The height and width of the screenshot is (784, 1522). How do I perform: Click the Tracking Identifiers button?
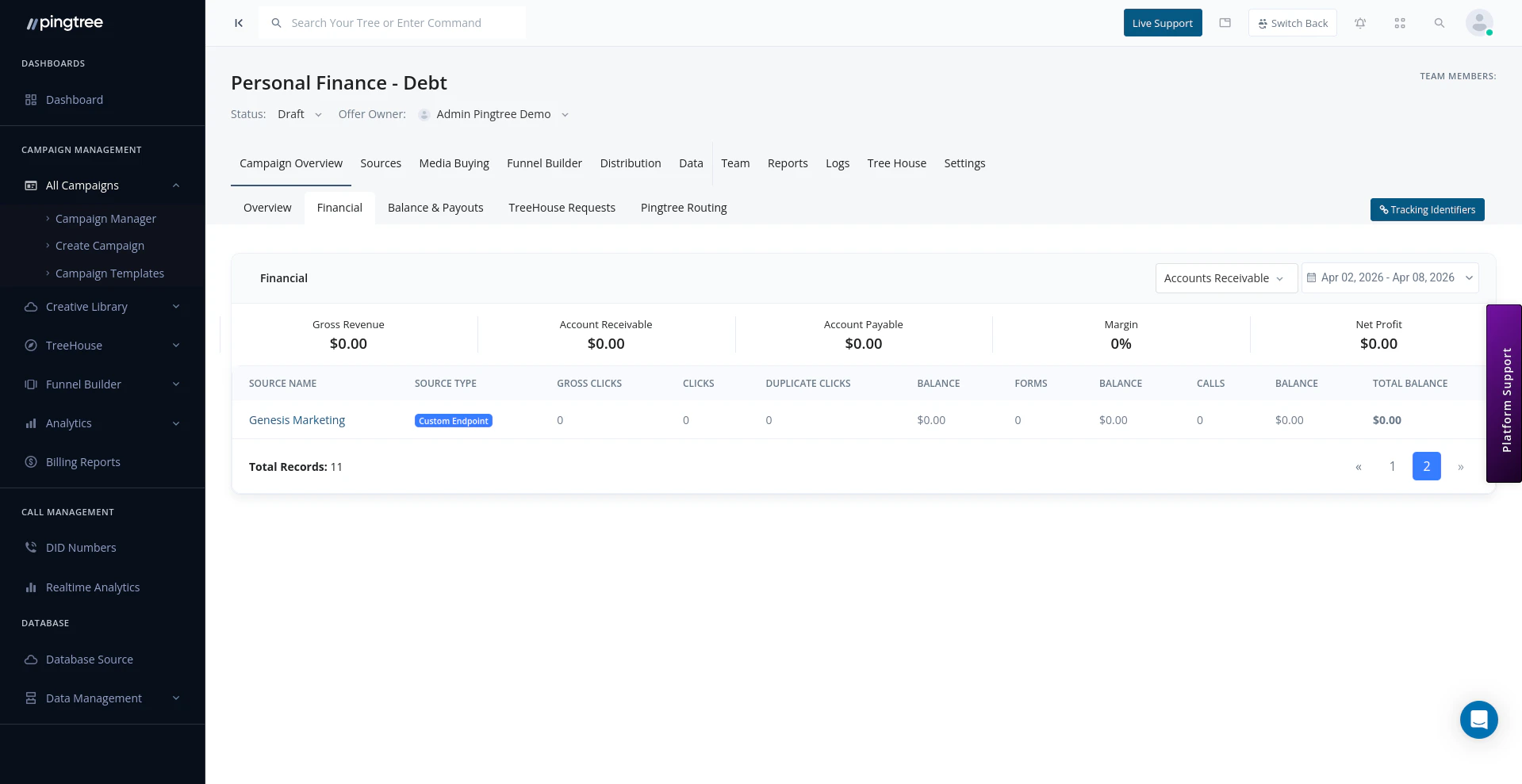1427,209
